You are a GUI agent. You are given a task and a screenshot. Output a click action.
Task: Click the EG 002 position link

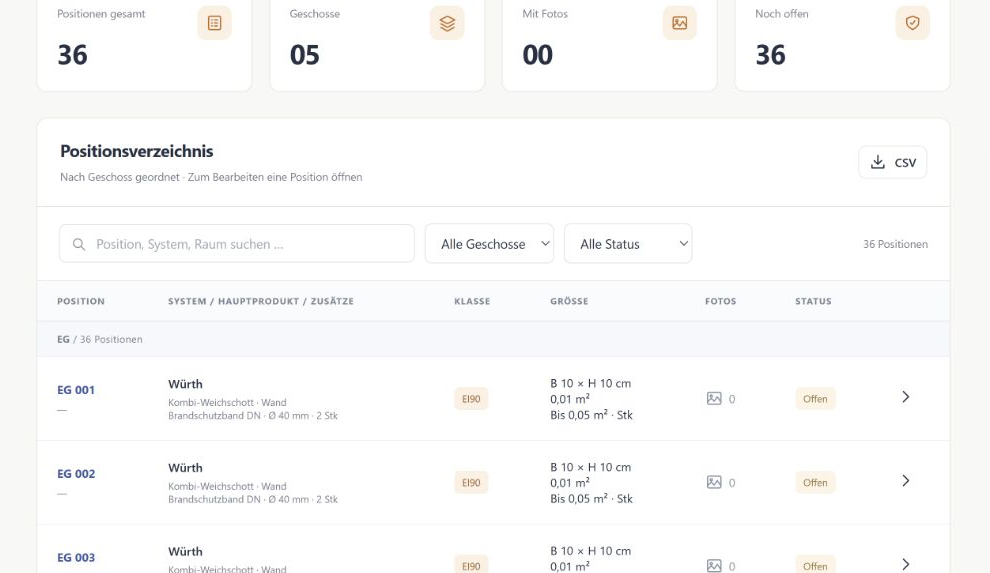(76, 474)
